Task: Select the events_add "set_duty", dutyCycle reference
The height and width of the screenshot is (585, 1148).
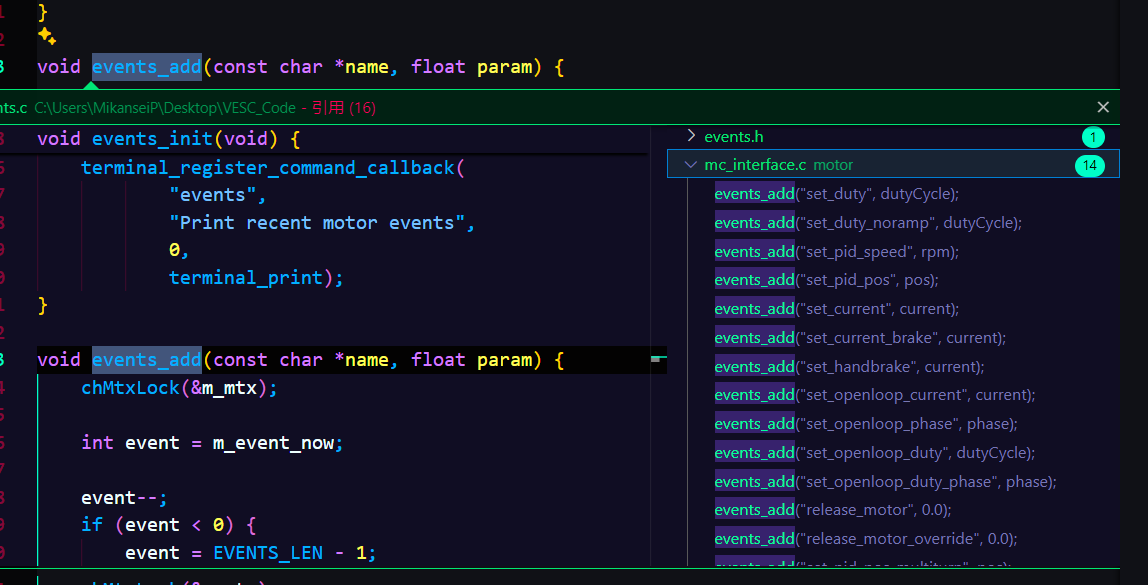Action: (836, 194)
